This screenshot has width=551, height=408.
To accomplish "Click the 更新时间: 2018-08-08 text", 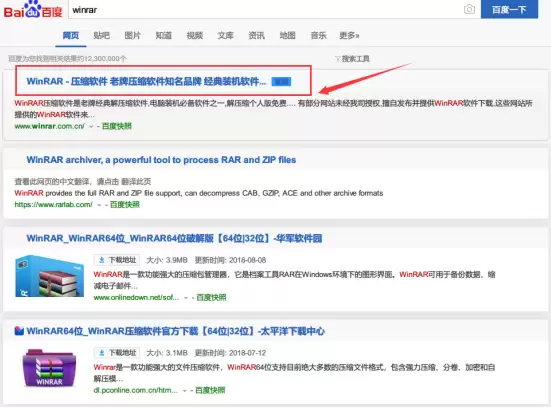I will (231, 260).
